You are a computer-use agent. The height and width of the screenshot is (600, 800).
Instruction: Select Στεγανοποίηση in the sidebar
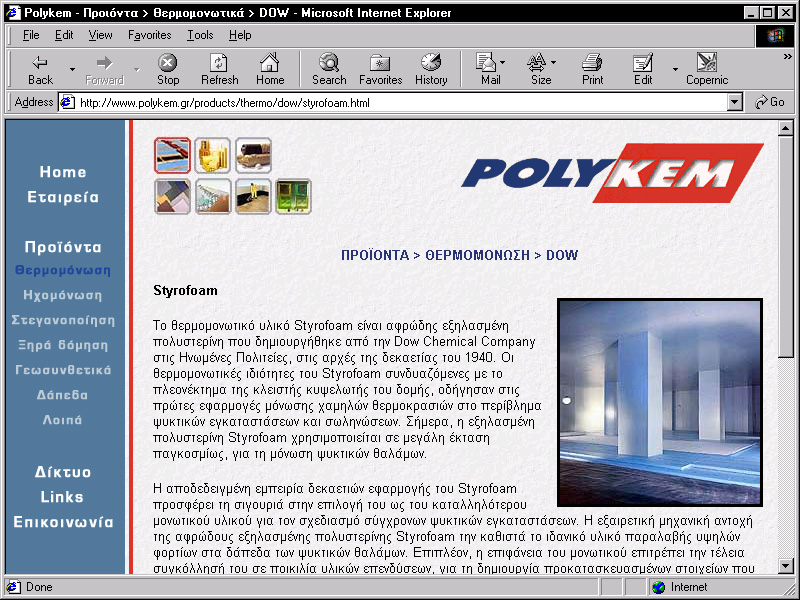click(63, 320)
